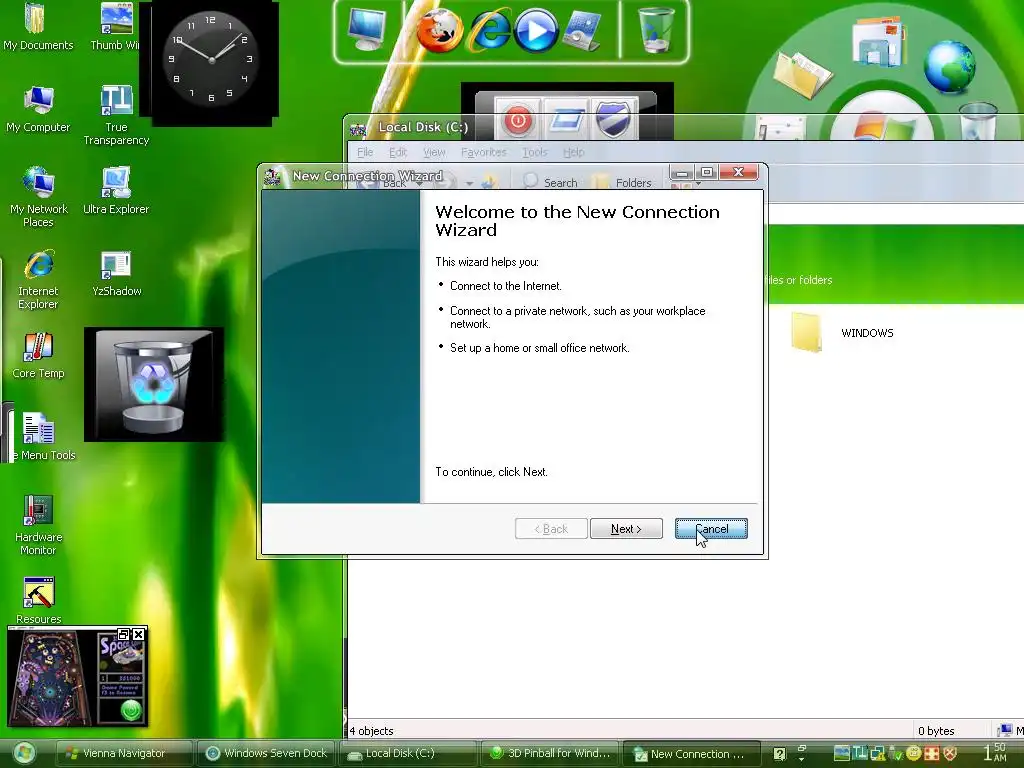The image size is (1024, 768).
Task: Click the taskbar clock showing 1:50 AM
Action: pyautogui.click(x=995, y=753)
